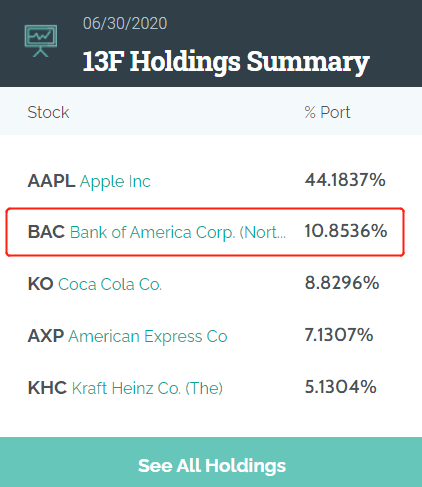This screenshot has width=422, height=487.
Task: Open the Apple Inc company link
Action: tap(115, 182)
